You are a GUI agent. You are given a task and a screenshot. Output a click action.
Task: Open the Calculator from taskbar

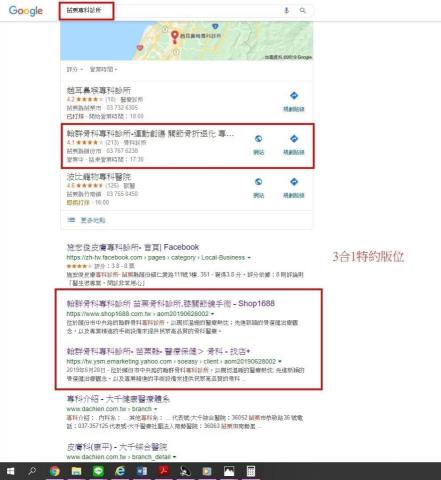coord(251,471)
